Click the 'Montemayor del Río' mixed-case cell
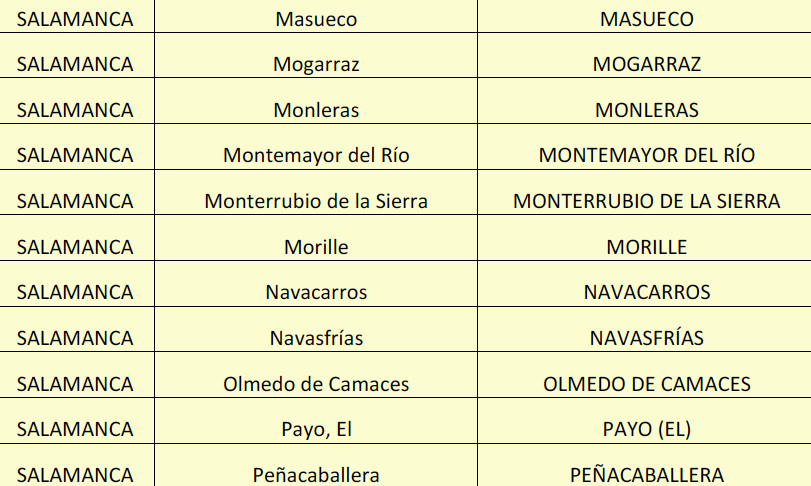Viewport: 811px width, 486px height. pos(316,156)
